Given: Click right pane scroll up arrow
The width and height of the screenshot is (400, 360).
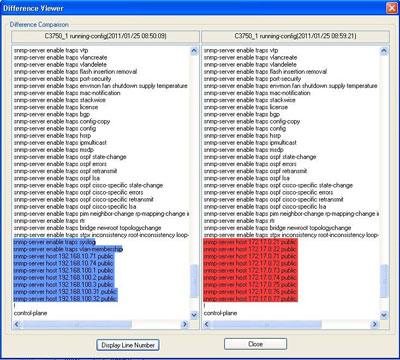Looking at the screenshot, I should tap(384, 51).
